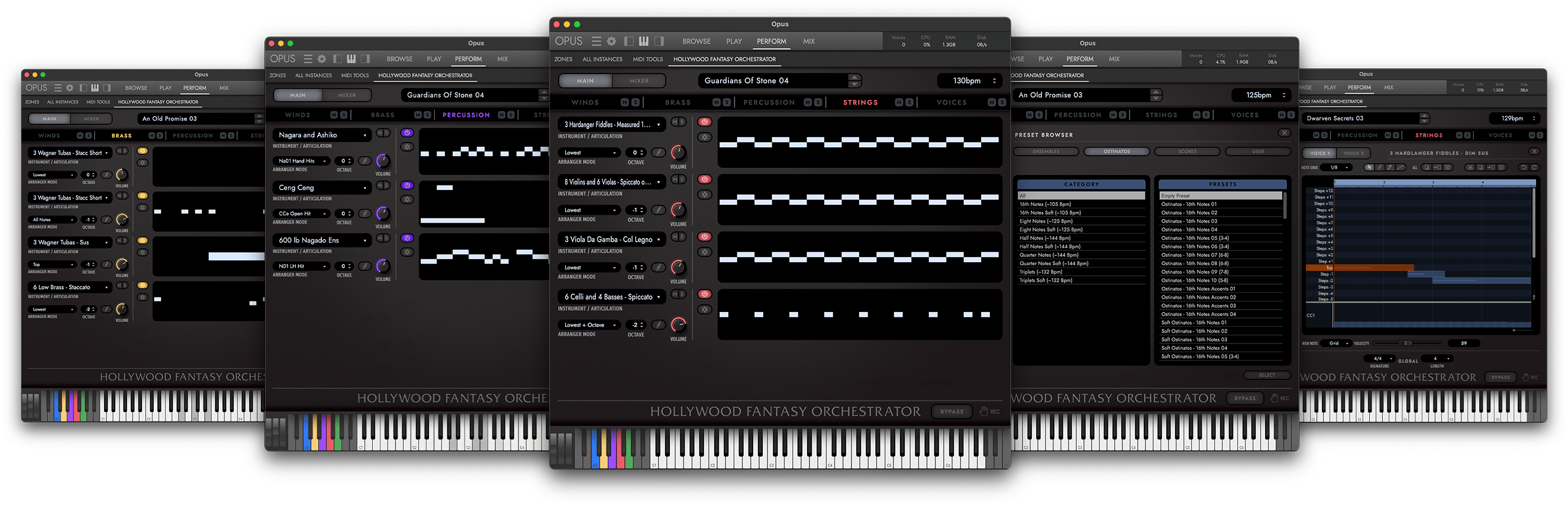Click the 130bpm tempo field
This screenshot has height=505, width=1568.
(x=969, y=81)
